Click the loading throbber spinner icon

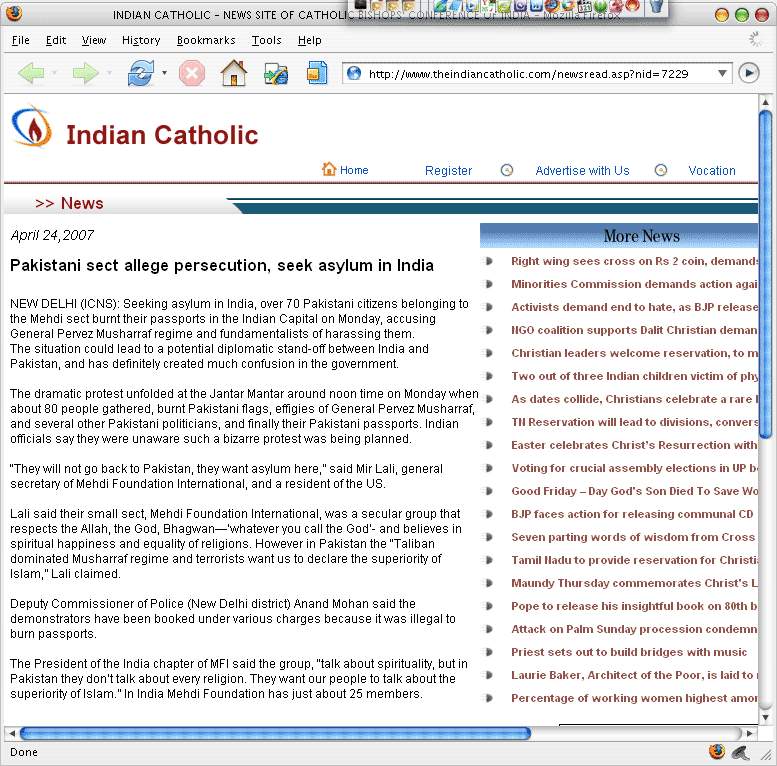pyautogui.click(x=755, y=39)
